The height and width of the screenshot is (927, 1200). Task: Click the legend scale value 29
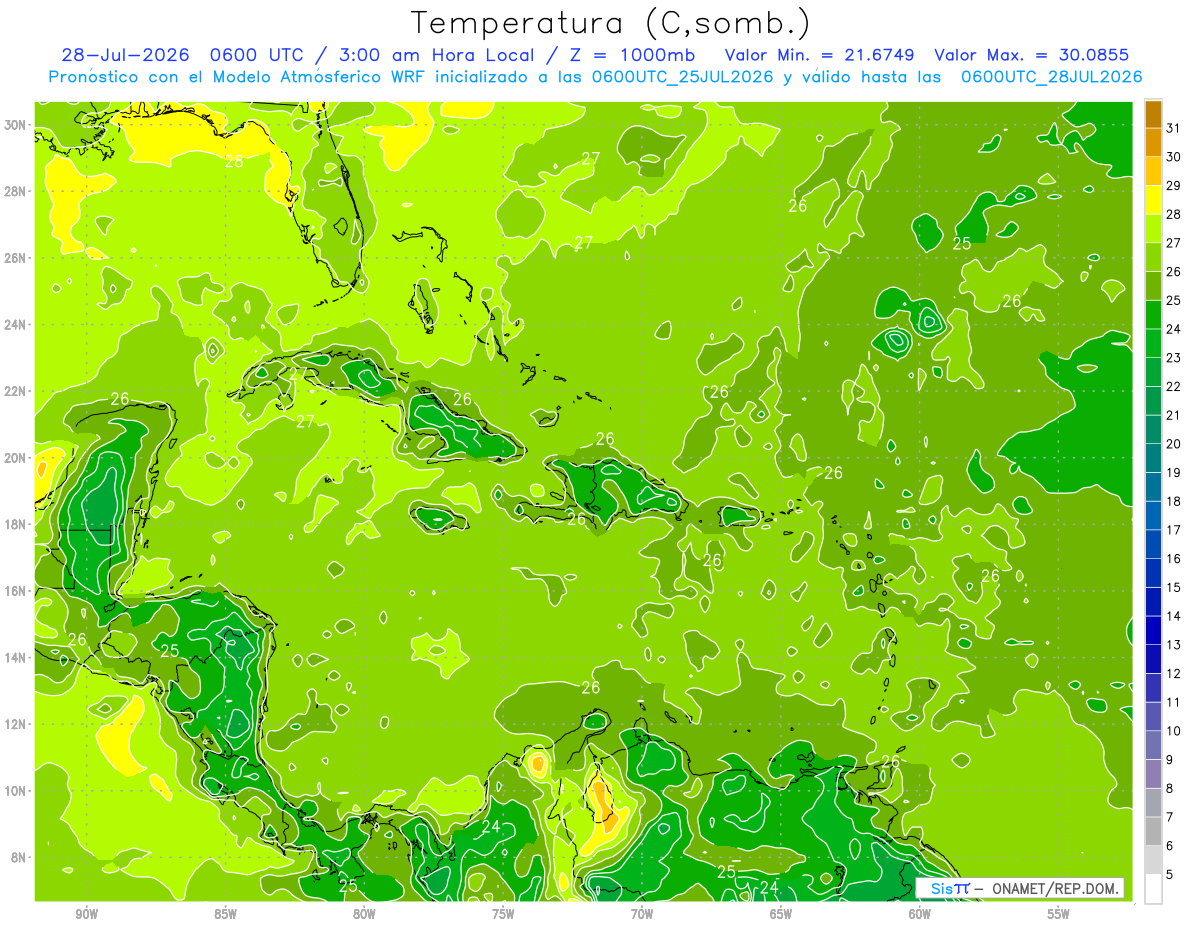click(1173, 185)
